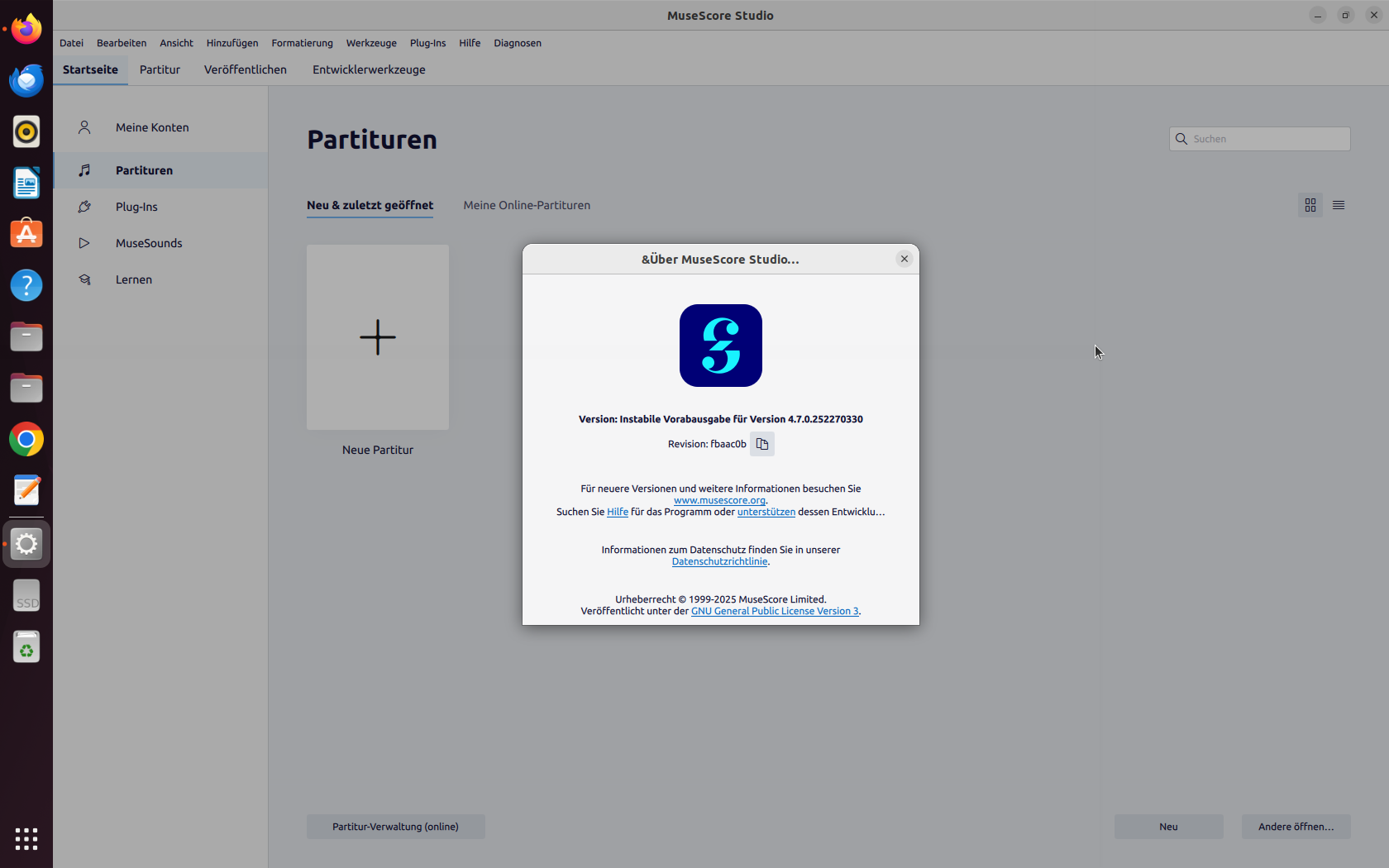Open the first Files folder in dock
This screenshot has width=1389, height=868.
26,336
